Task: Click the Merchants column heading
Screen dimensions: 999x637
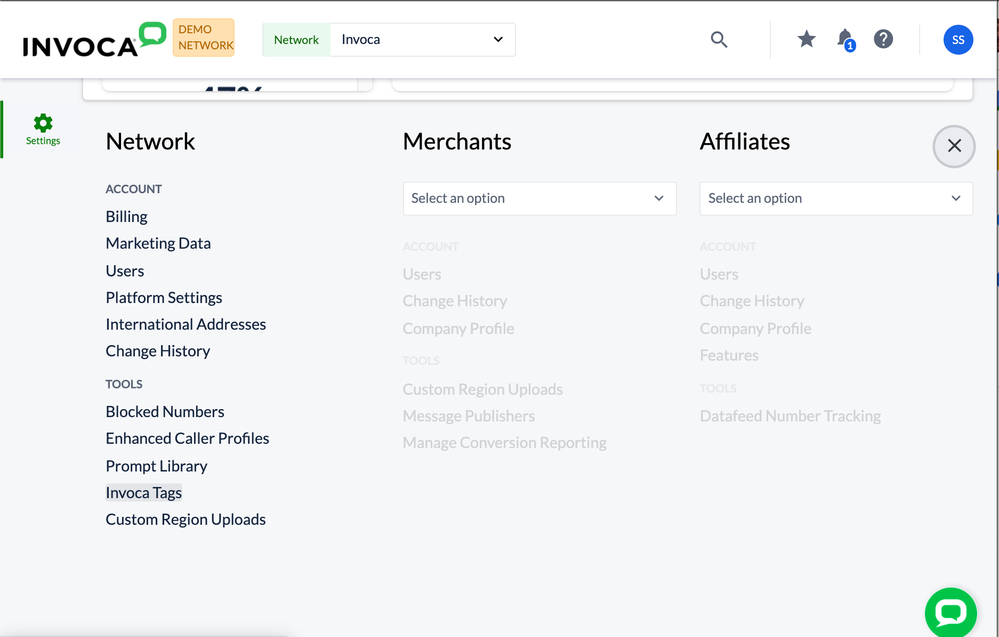Action: point(457,141)
